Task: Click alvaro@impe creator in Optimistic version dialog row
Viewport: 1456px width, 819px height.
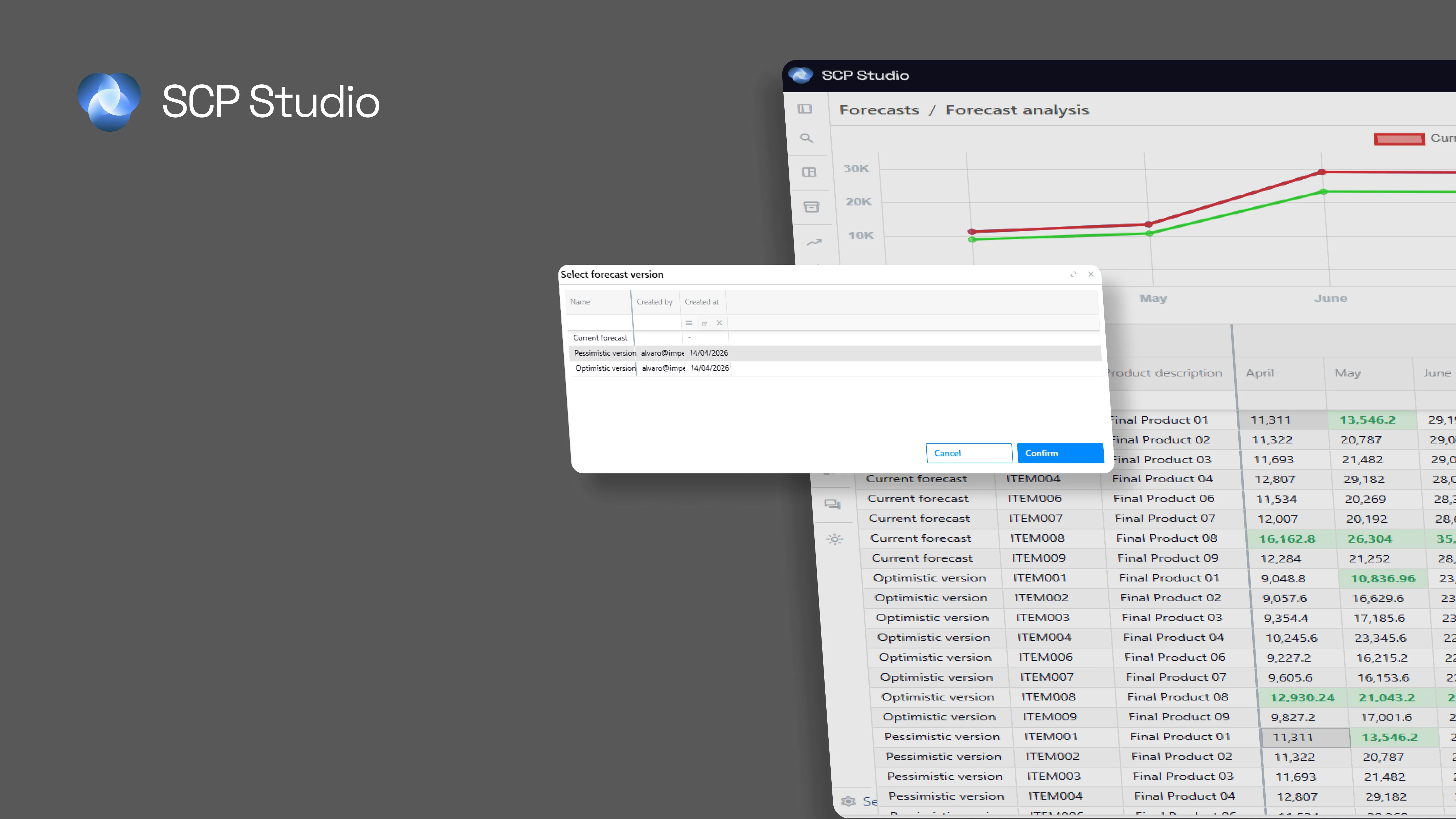Action: click(x=664, y=369)
